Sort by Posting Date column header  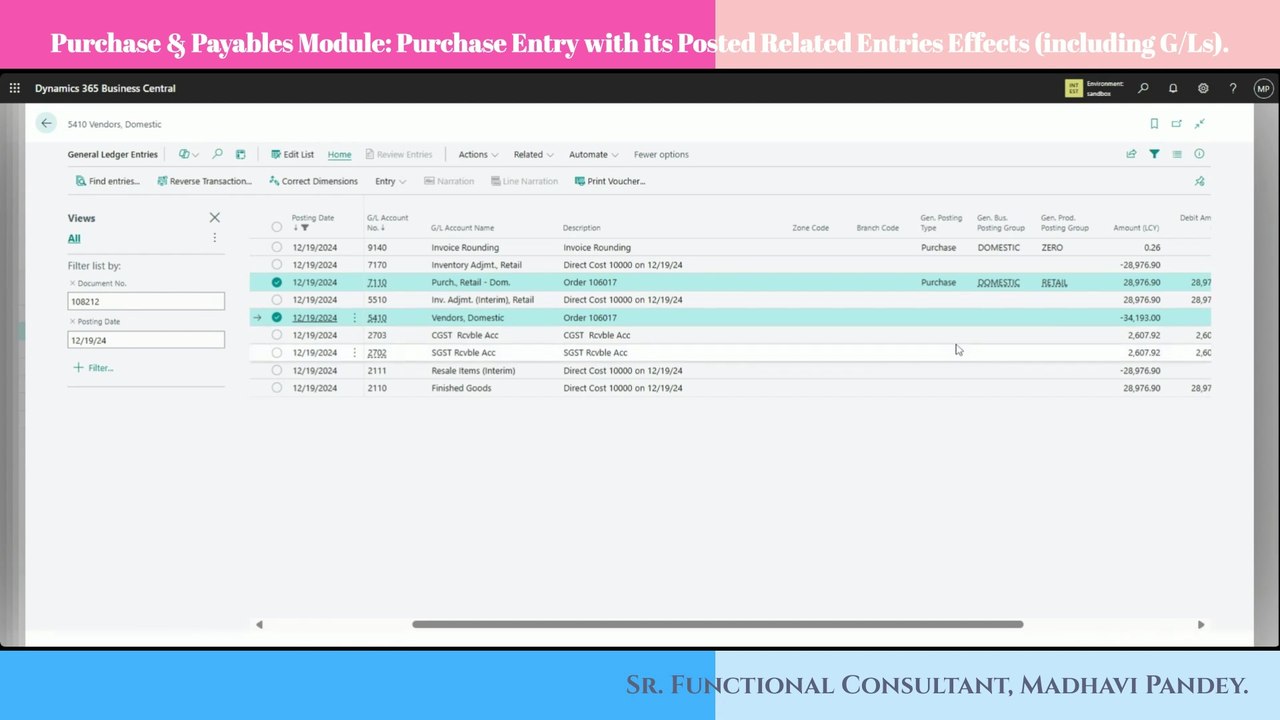[x=313, y=222]
